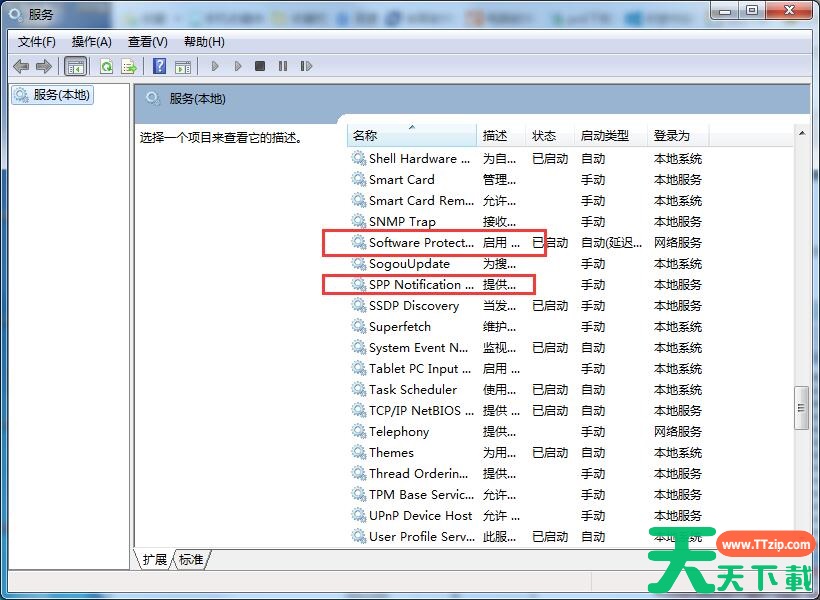The width and height of the screenshot is (820, 600).
Task: Sort by the 启动类型 column header
Action: (611, 135)
